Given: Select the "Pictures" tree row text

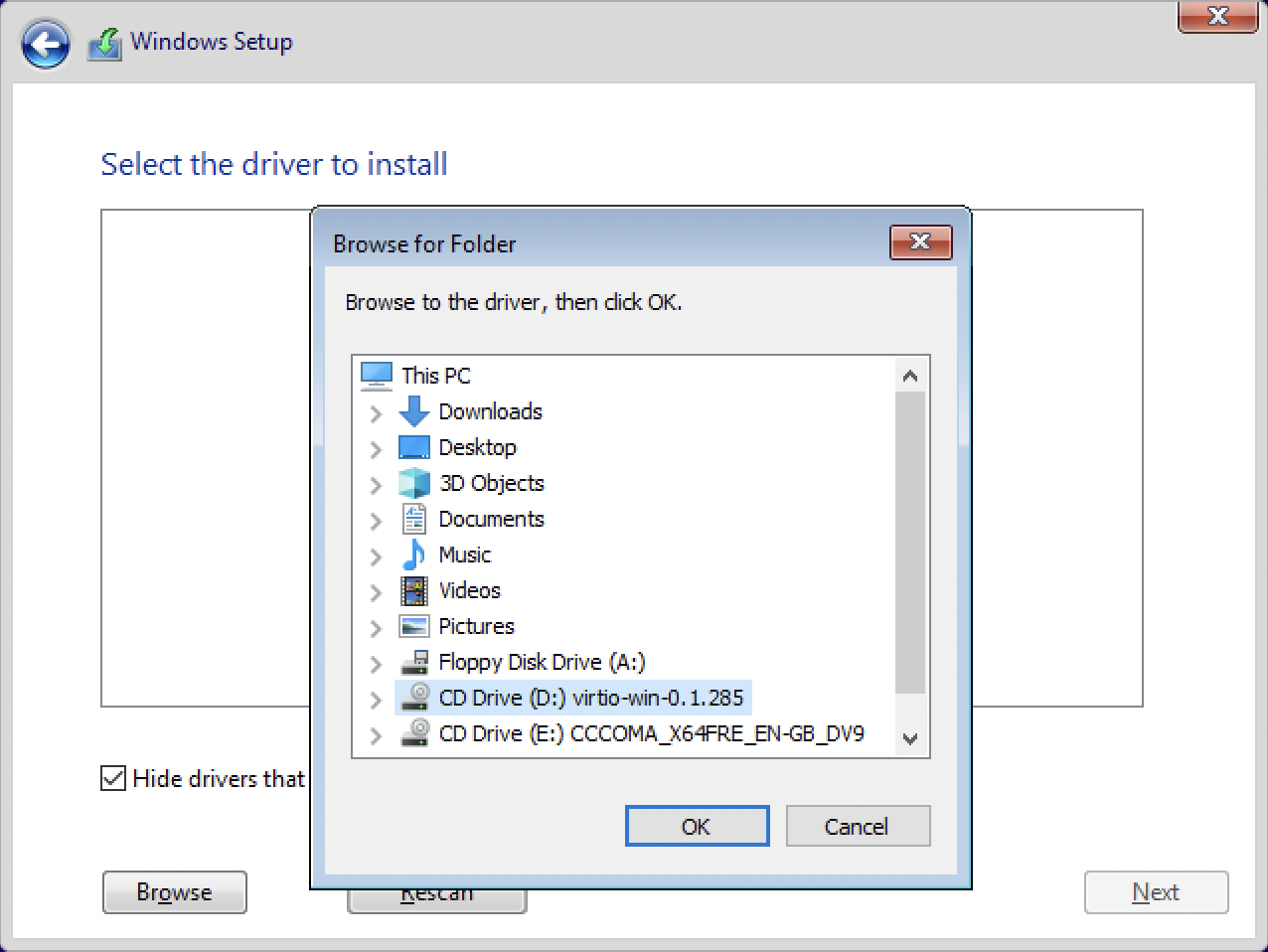Looking at the screenshot, I should [477, 626].
